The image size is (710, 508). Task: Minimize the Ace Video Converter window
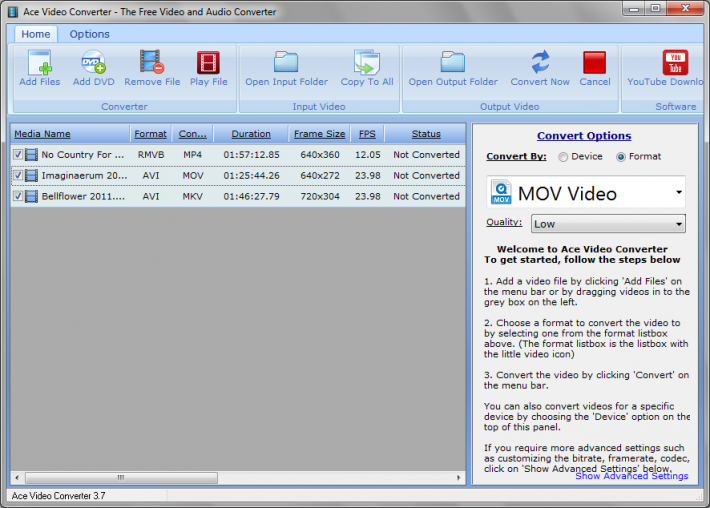pyautogui.click(x=634, y=8)
